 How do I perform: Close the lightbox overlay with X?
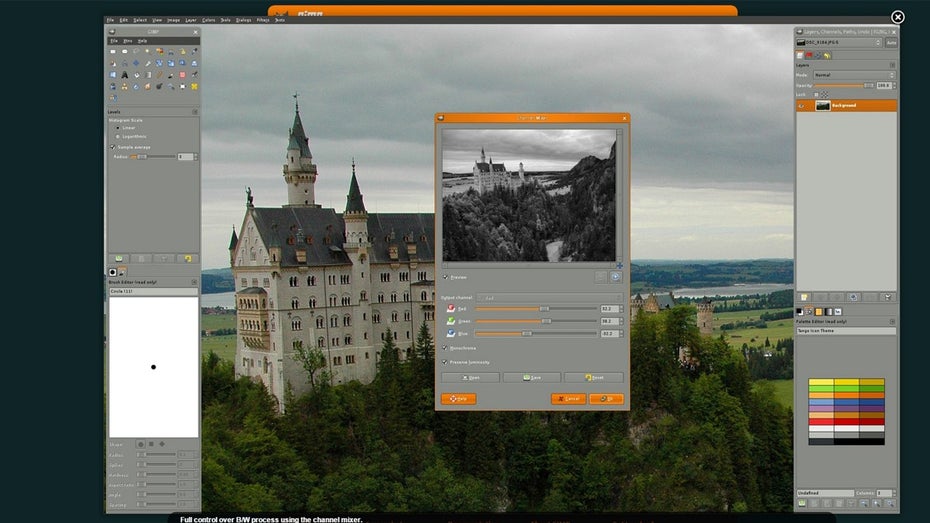click(x=897, y=17)
